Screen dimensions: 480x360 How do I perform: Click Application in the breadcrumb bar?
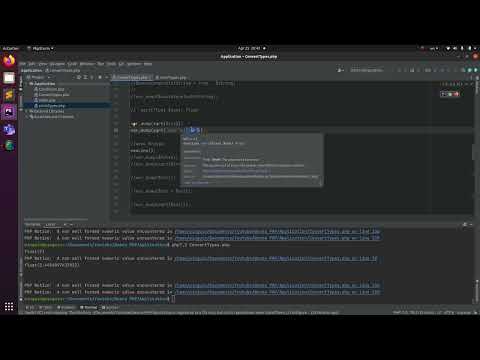point(32,71)
